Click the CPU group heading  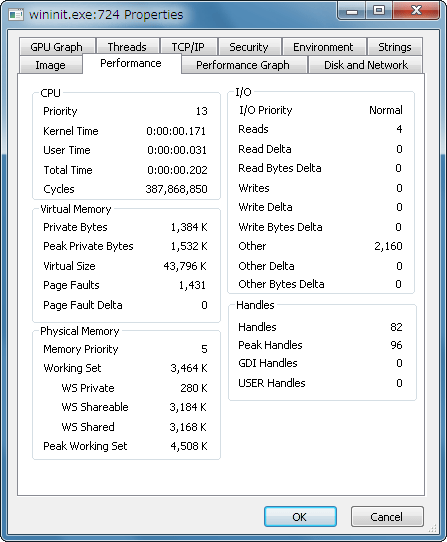[50, 93]
